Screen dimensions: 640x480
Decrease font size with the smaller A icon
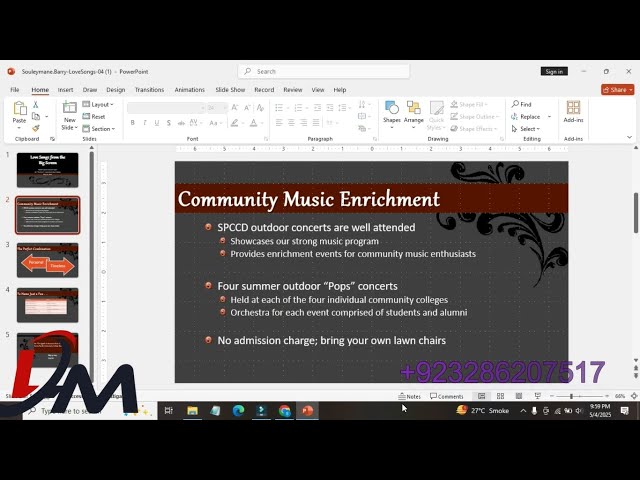(247, 108)
